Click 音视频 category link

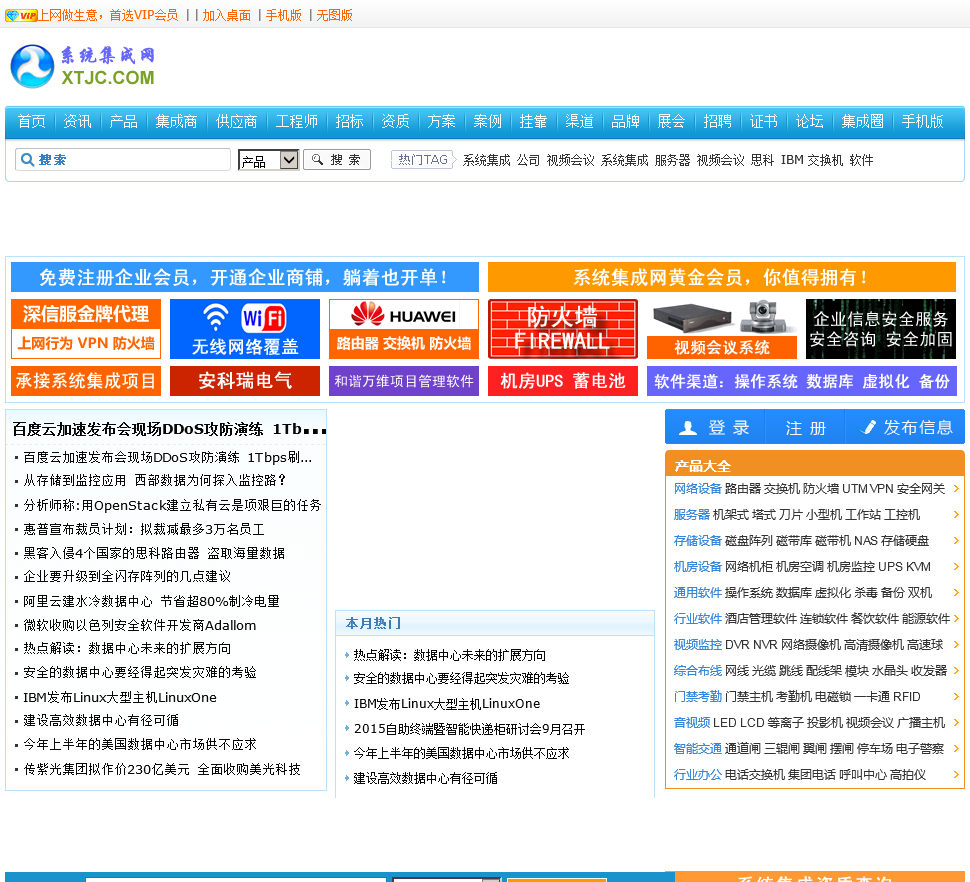tap(692, 722)
